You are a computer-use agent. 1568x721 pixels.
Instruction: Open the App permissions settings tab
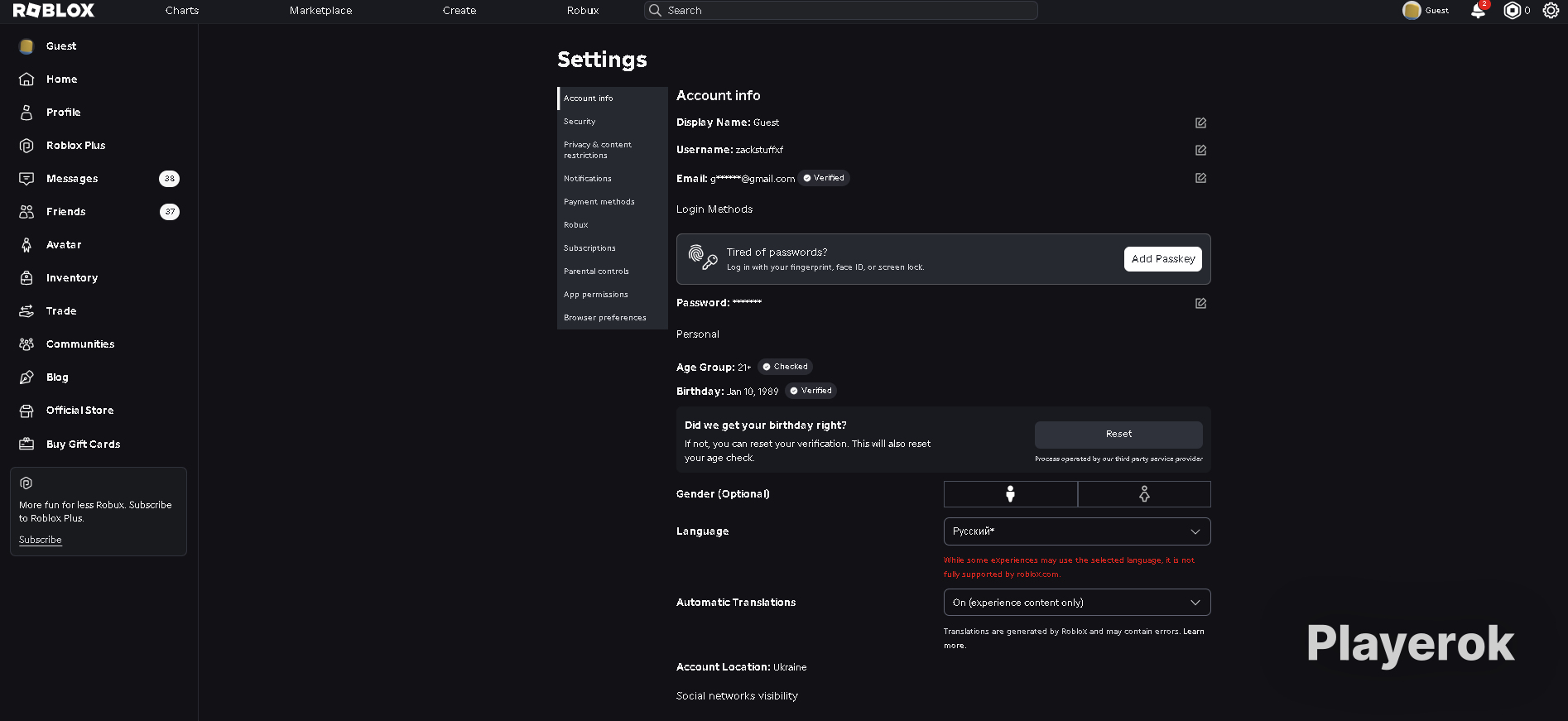tap(613, 295)
